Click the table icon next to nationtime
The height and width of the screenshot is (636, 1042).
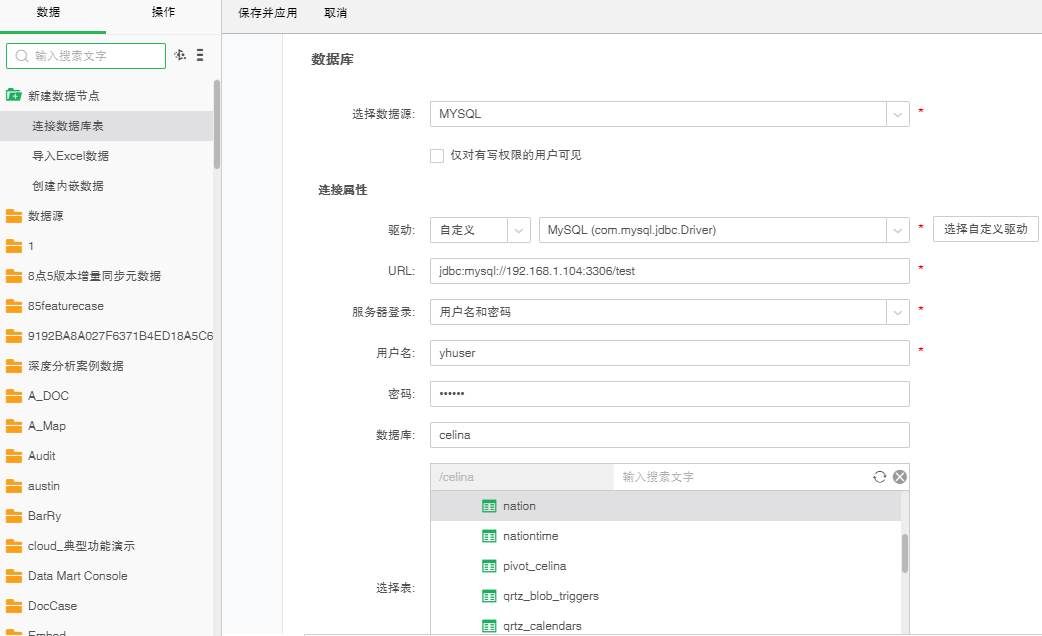tap(489, 536)
